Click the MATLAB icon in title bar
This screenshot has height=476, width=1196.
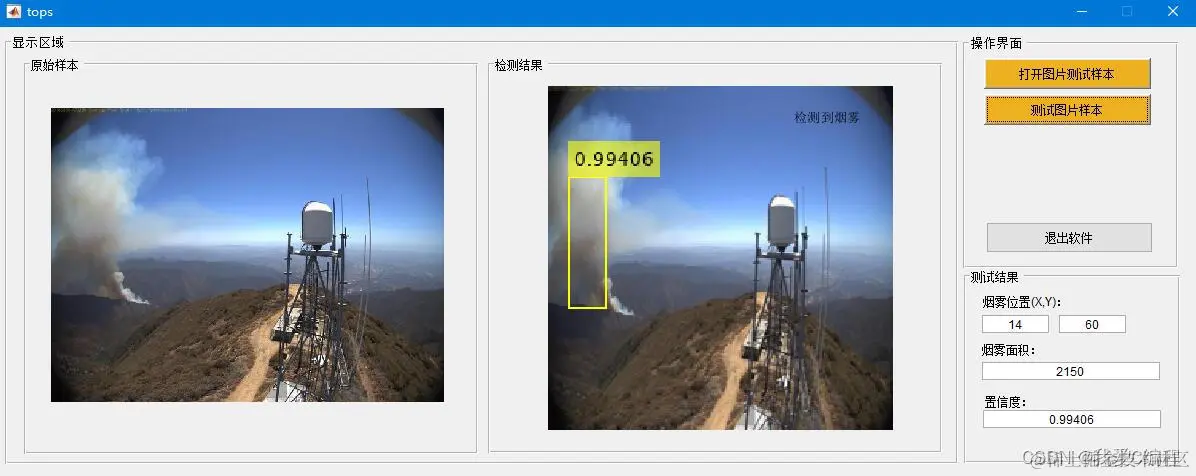14,11
